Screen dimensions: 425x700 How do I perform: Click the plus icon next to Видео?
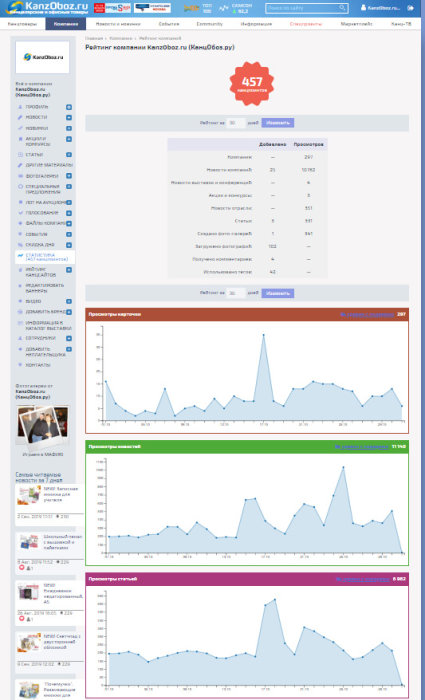(x=69, y=301)
